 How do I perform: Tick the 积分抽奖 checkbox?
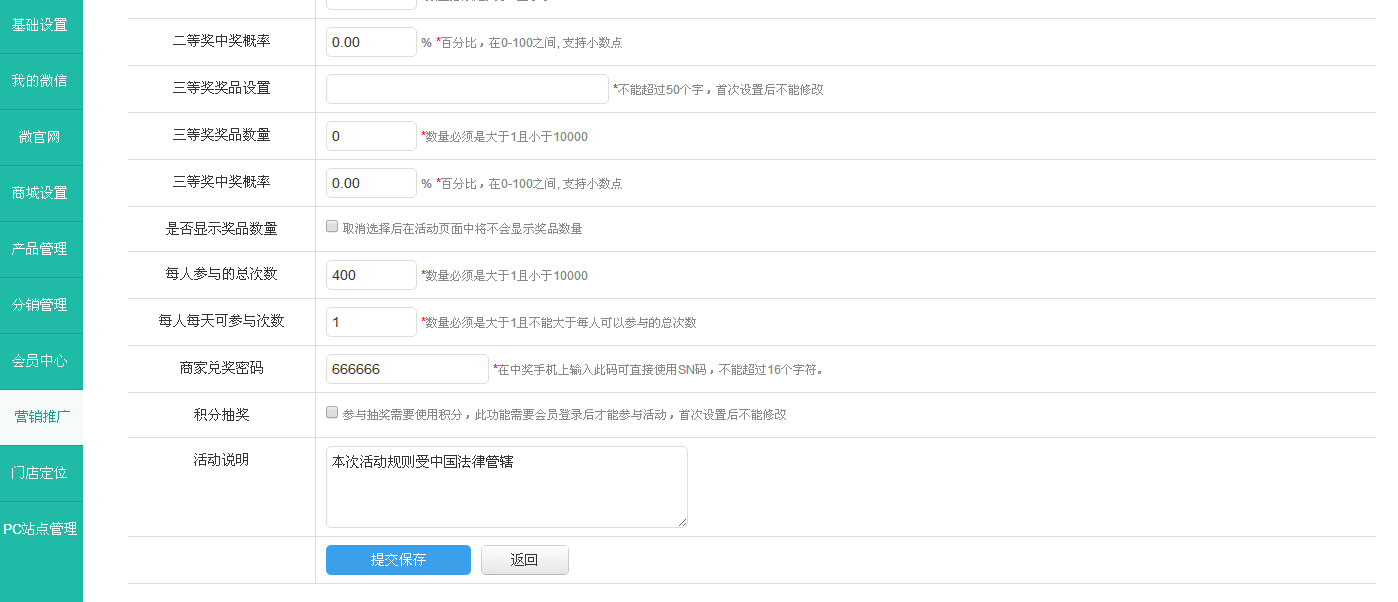[332, 412]
